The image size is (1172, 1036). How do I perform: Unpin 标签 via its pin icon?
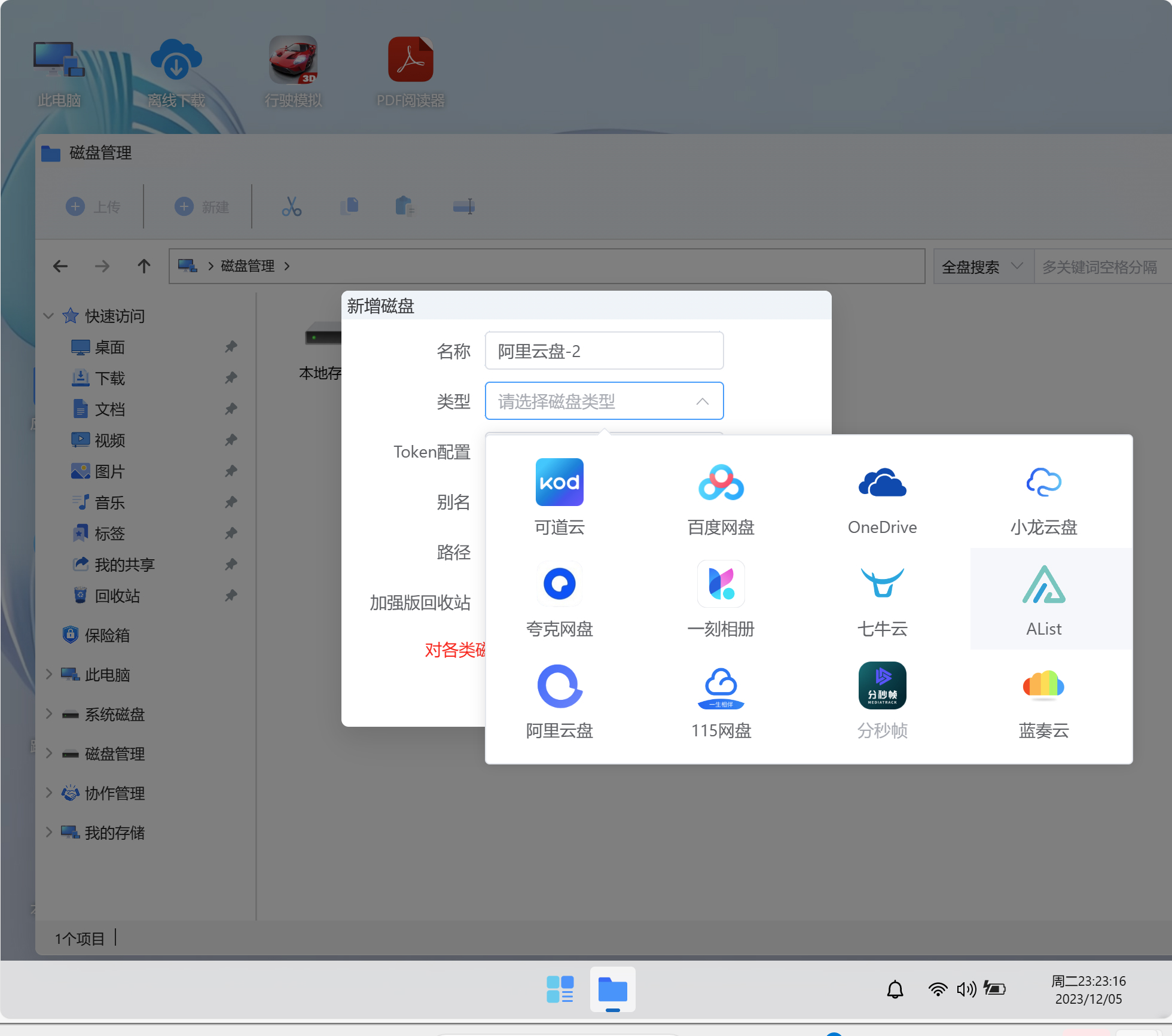(231, 534)
